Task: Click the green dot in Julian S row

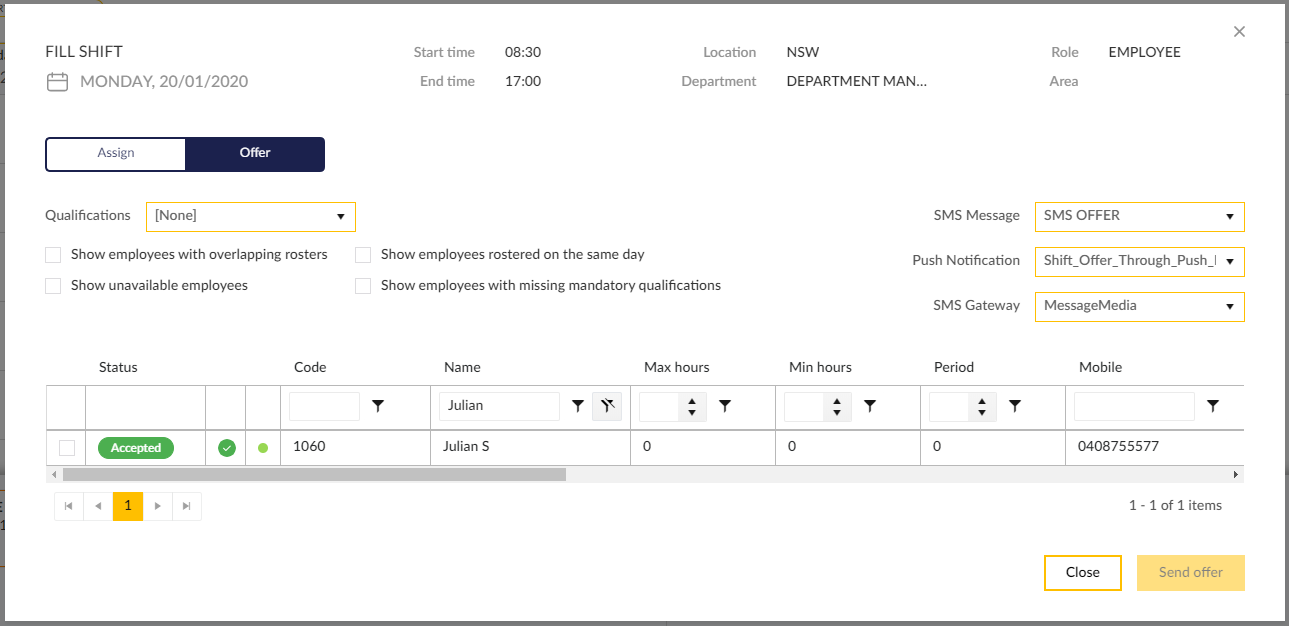Action: (x=263, y=448)
